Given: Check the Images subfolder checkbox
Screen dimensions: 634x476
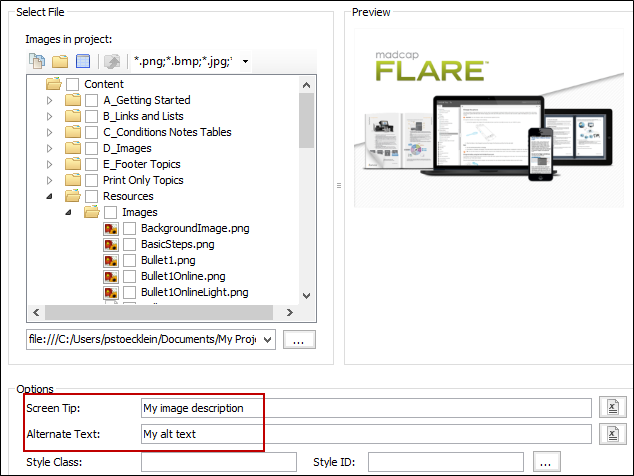Looking at the screenshot, I should click(x=110, y=212).
